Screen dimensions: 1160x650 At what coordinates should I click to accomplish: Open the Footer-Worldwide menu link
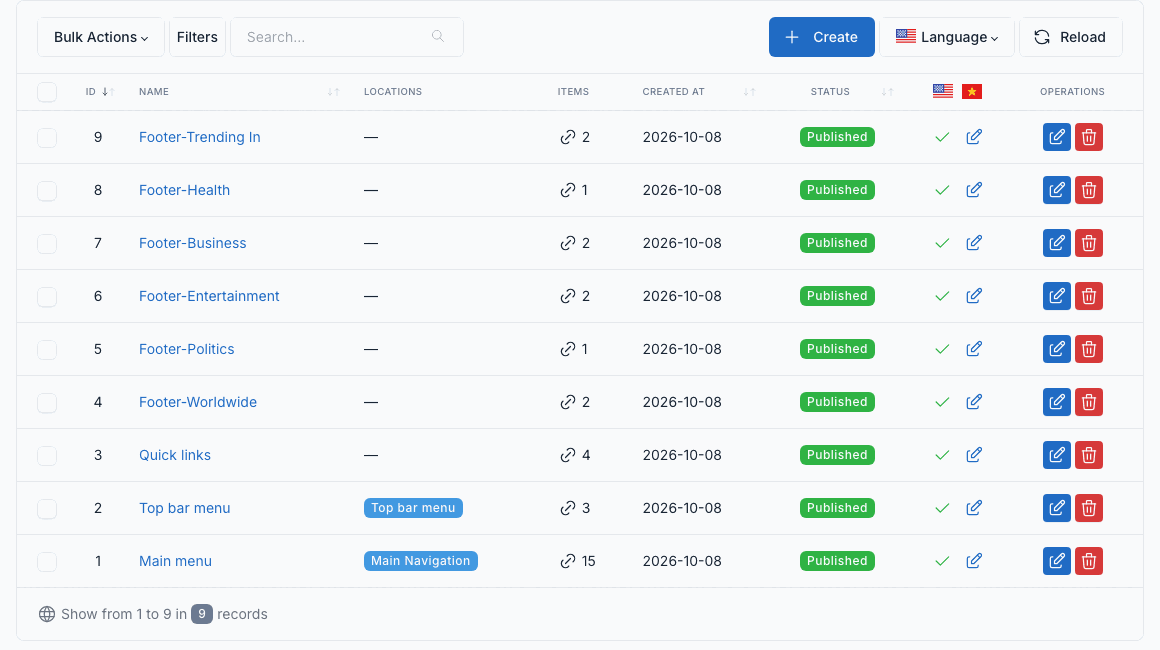pos(198,402)
